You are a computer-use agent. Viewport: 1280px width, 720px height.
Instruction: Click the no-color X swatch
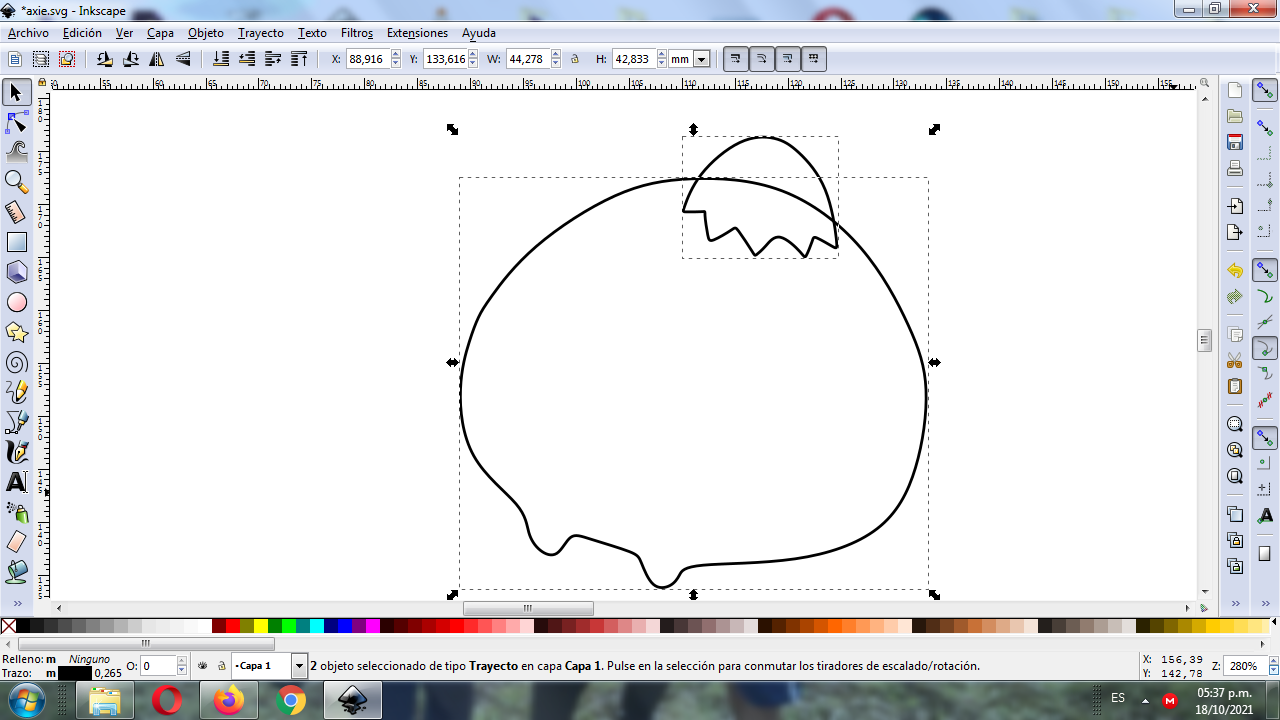pos(9,626)
